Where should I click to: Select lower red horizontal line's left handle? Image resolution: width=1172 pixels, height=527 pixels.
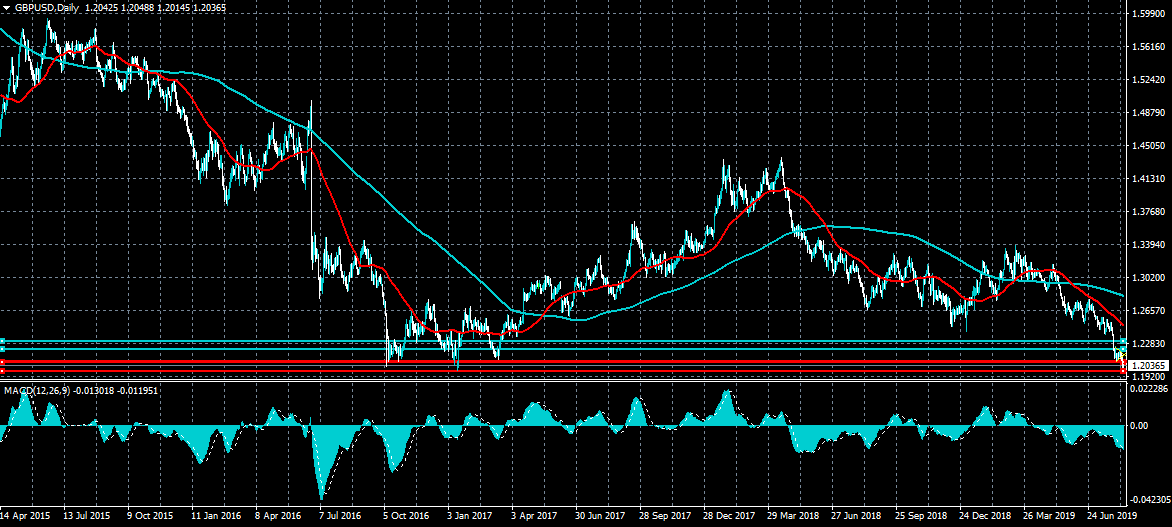(x=3, y=371)
